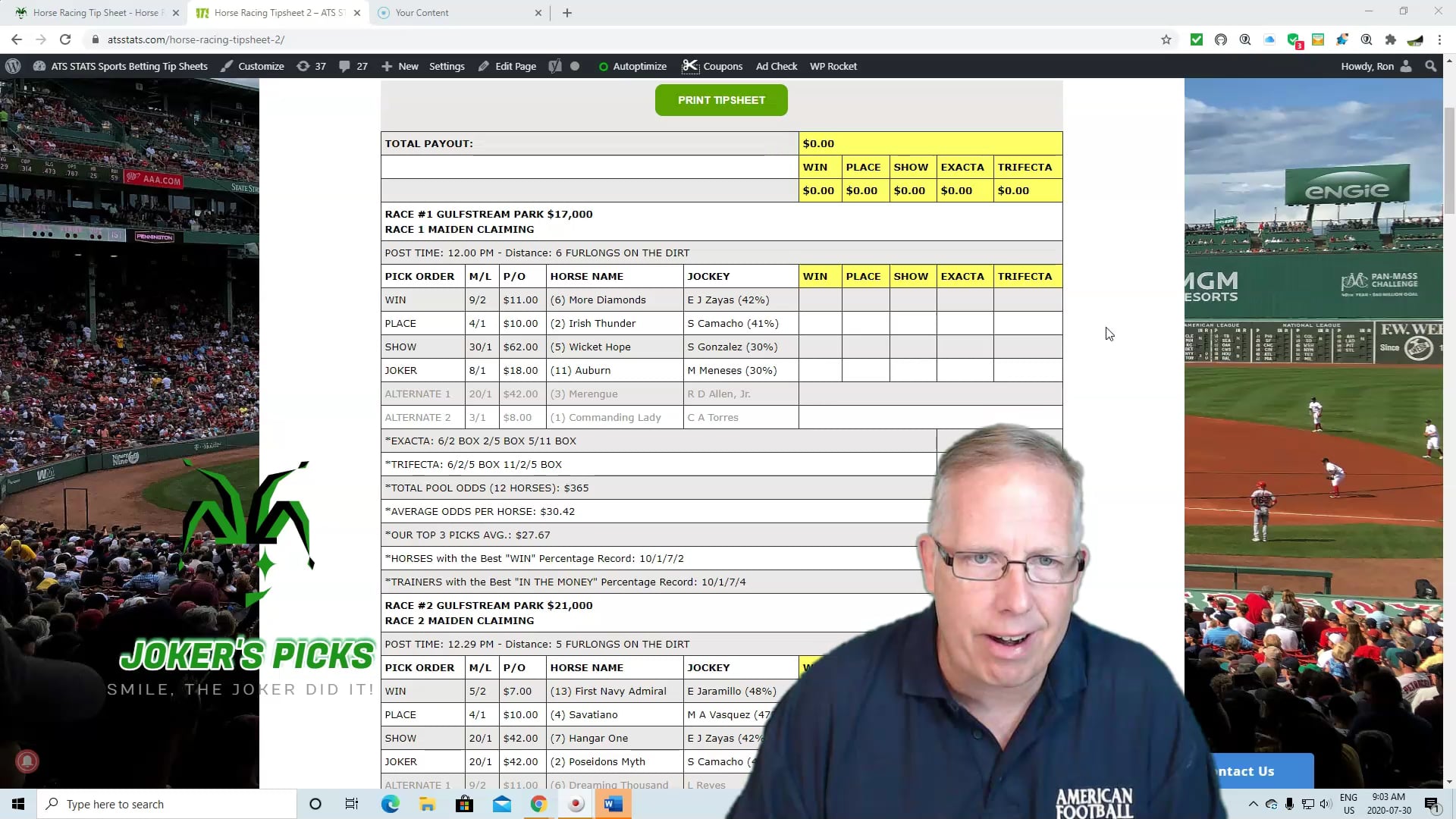
Task: Close the Horse Racing Tipsheet 2 tab
Action: coord(357,13)
